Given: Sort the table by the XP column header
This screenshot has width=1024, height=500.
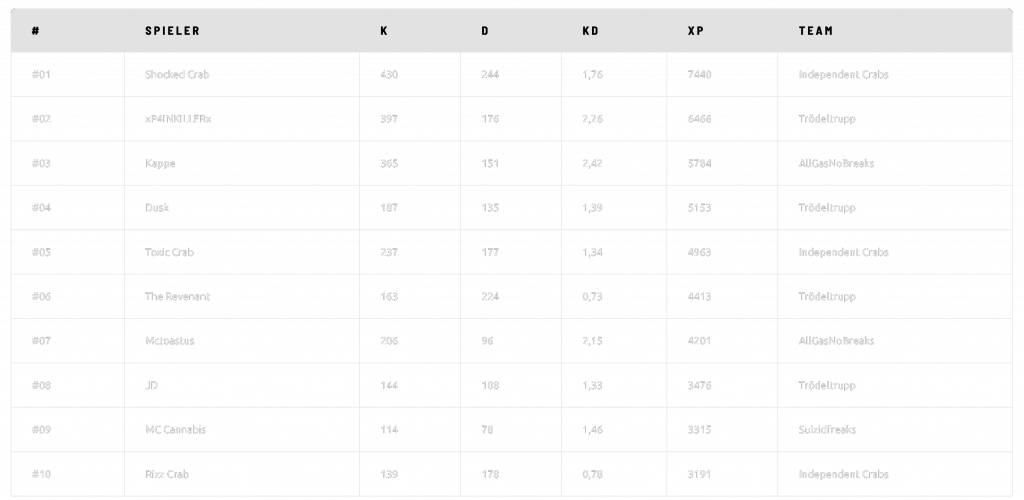Looking at the screenshot, I should pyautogui.click(x=696, y=31).
